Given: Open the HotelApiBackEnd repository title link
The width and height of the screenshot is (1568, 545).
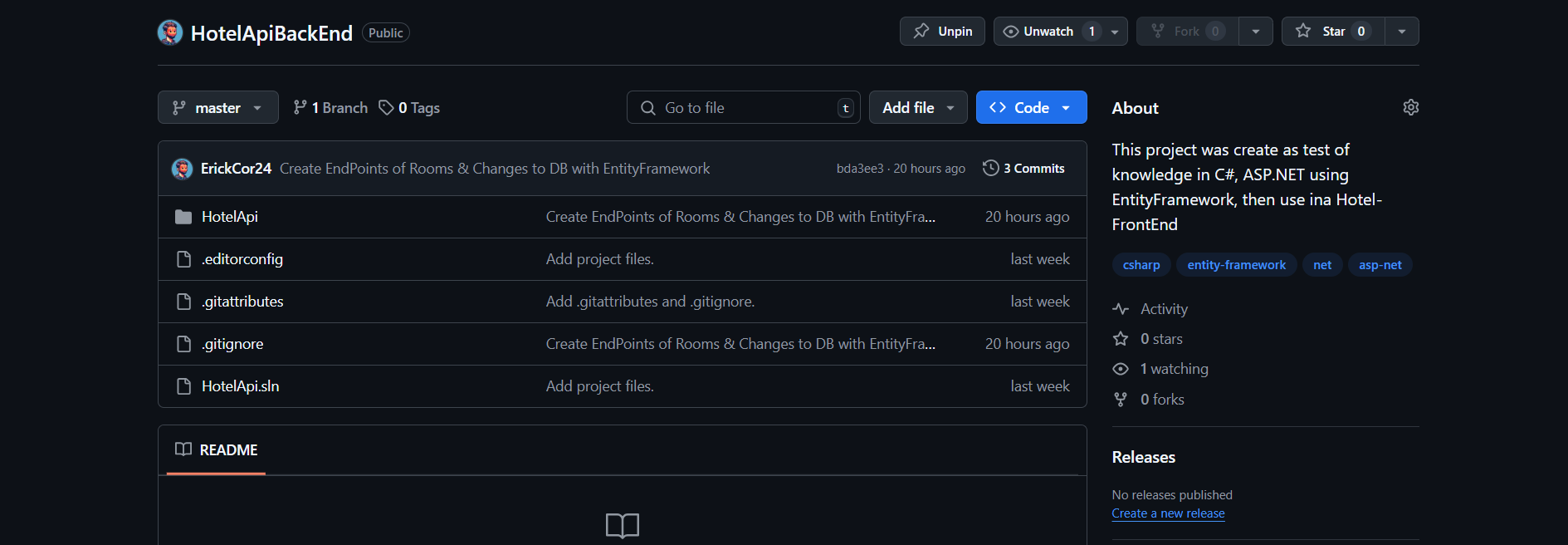Looking at the screenshot, I should click(271, 33).
